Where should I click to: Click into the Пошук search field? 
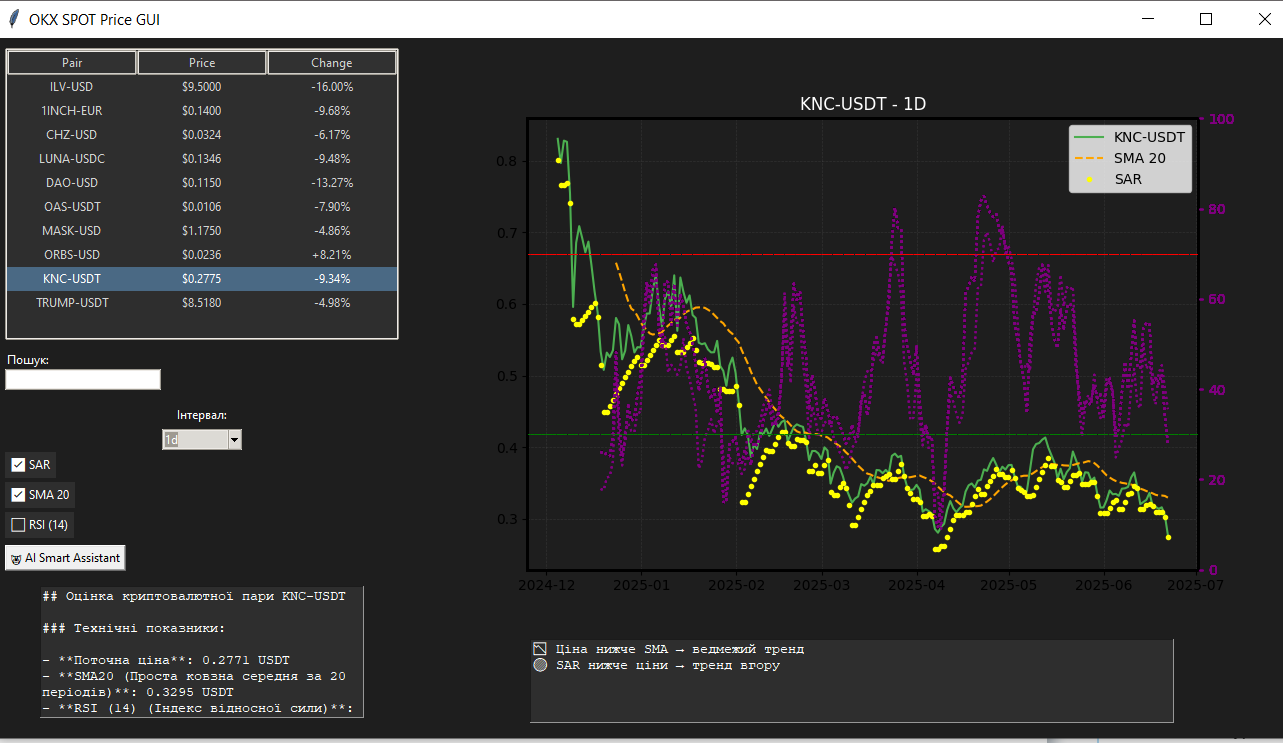point(83,379)
